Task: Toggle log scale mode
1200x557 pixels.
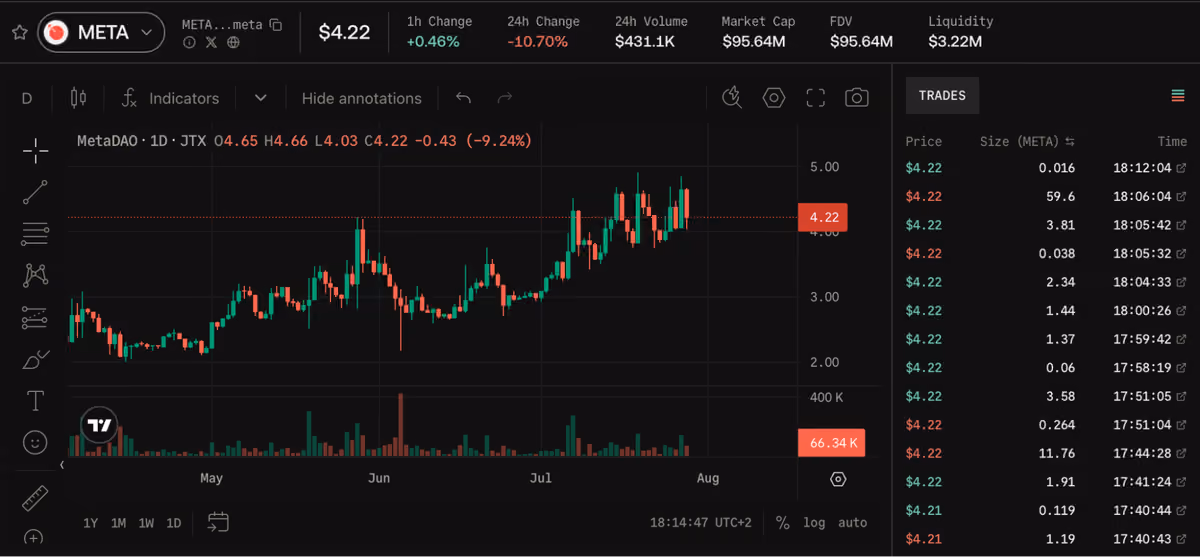Action: coord(814,523)
